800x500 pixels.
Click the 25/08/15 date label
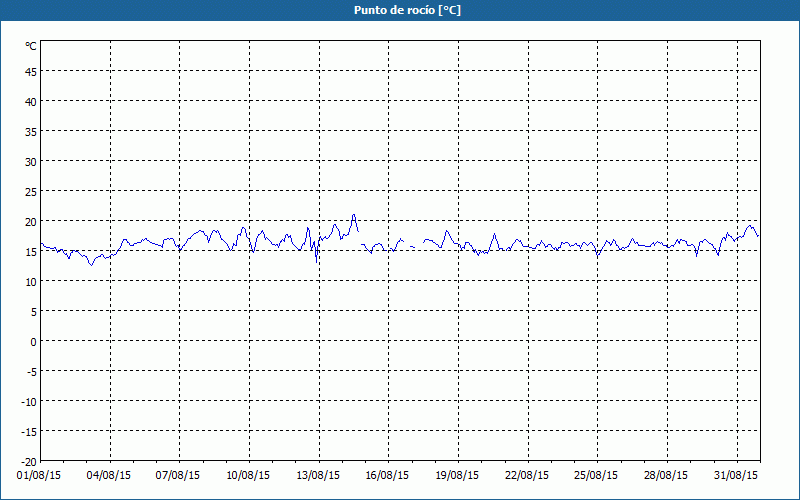pos(596,476)
